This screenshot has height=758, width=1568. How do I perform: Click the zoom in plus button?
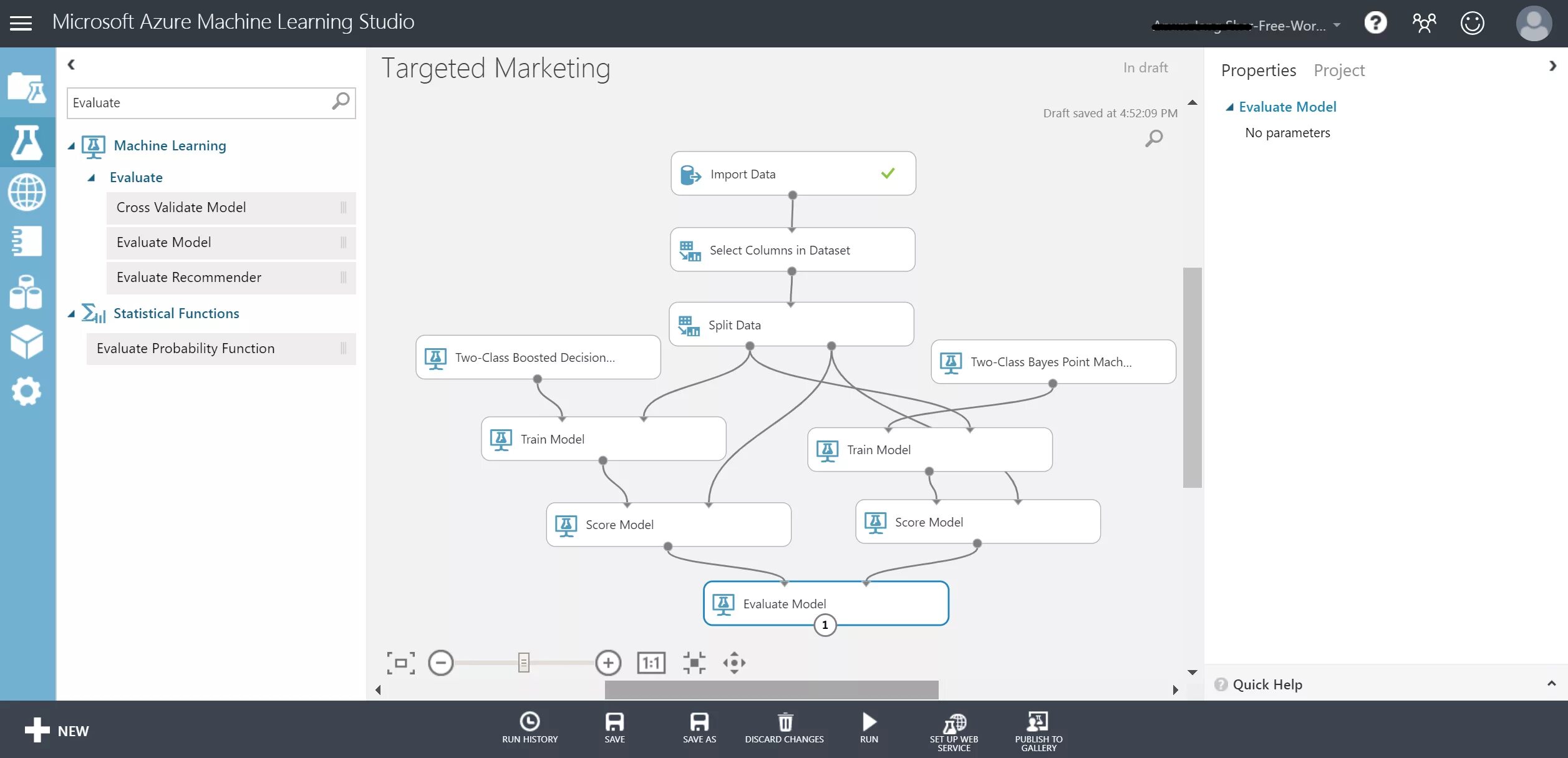click(607, 663)
